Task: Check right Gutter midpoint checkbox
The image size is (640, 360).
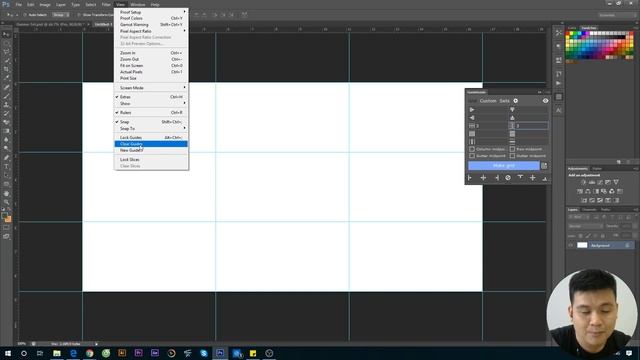Action: pos(512,156)
